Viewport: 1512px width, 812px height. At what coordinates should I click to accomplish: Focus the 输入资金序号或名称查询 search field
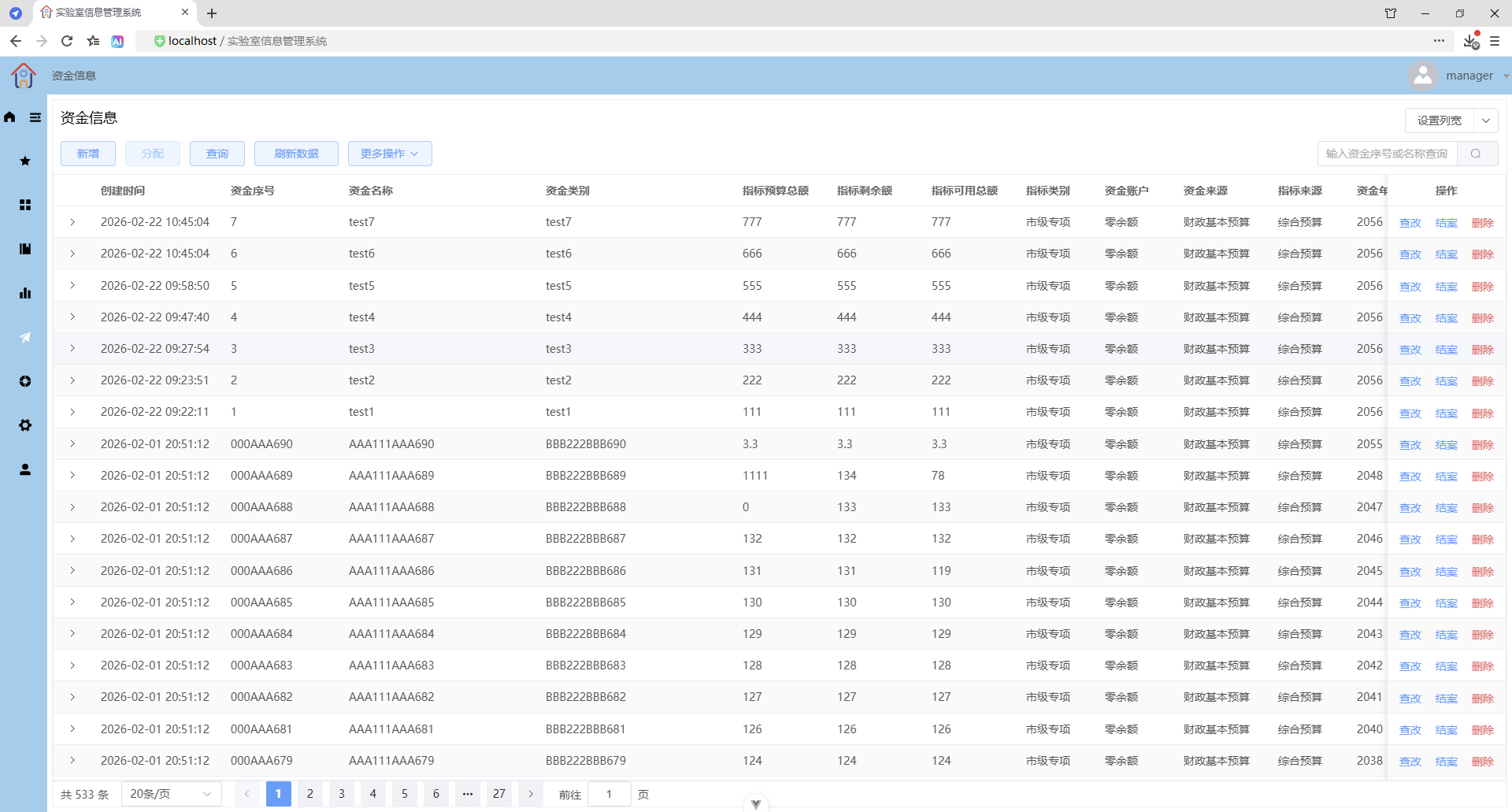click(1388, 154)
